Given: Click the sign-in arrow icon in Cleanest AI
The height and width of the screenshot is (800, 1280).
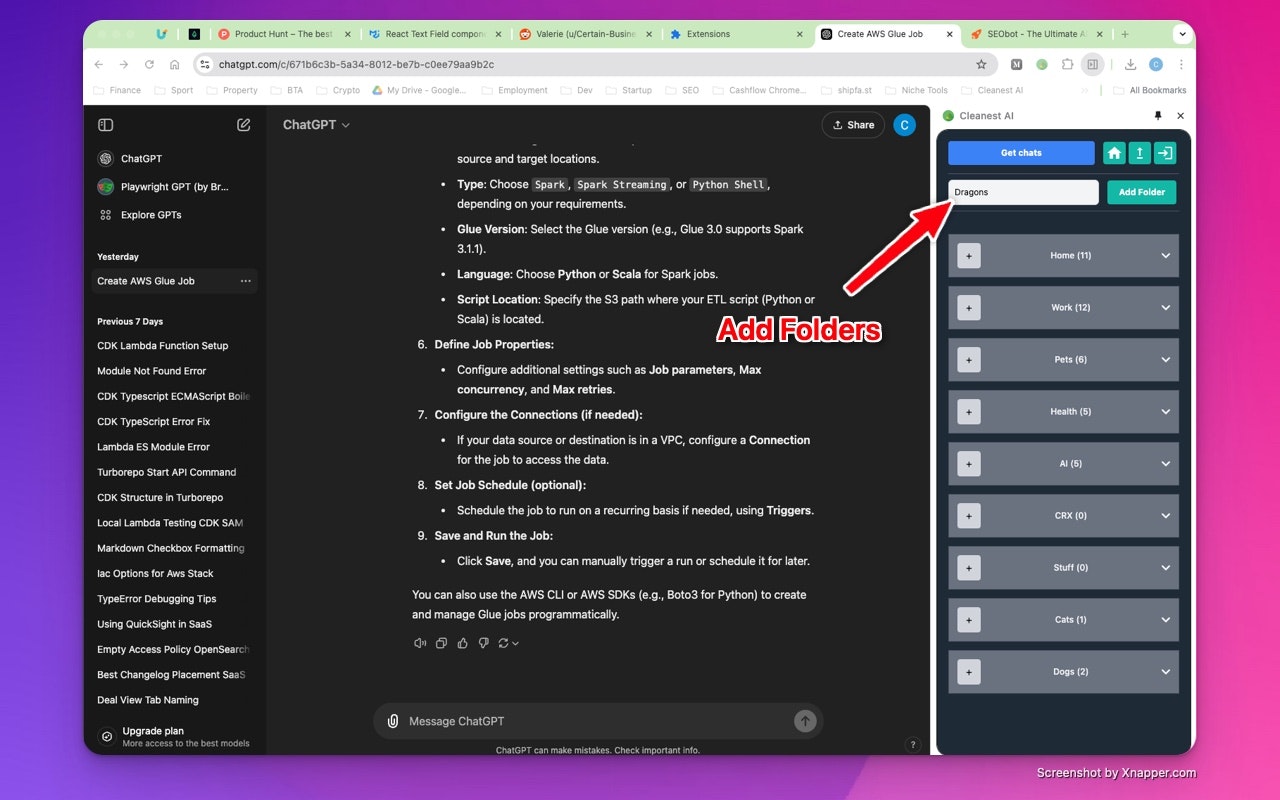Looking at the screenshot, I should (1164, 153).
